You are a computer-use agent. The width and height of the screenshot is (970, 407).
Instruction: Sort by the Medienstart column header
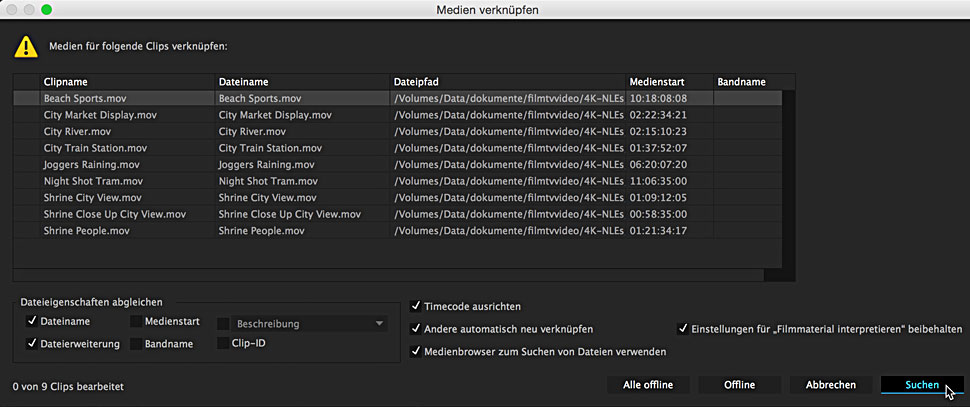[x=669, y=81]
